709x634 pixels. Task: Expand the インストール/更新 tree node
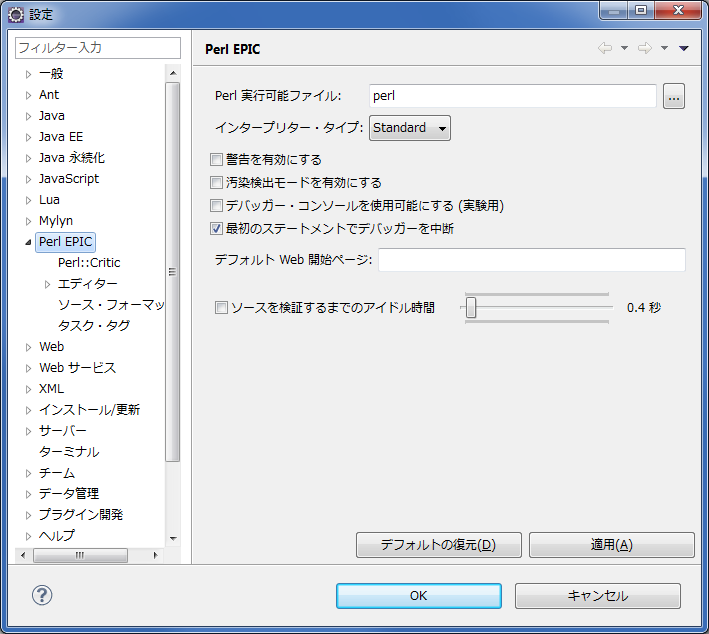click(28, 411)
